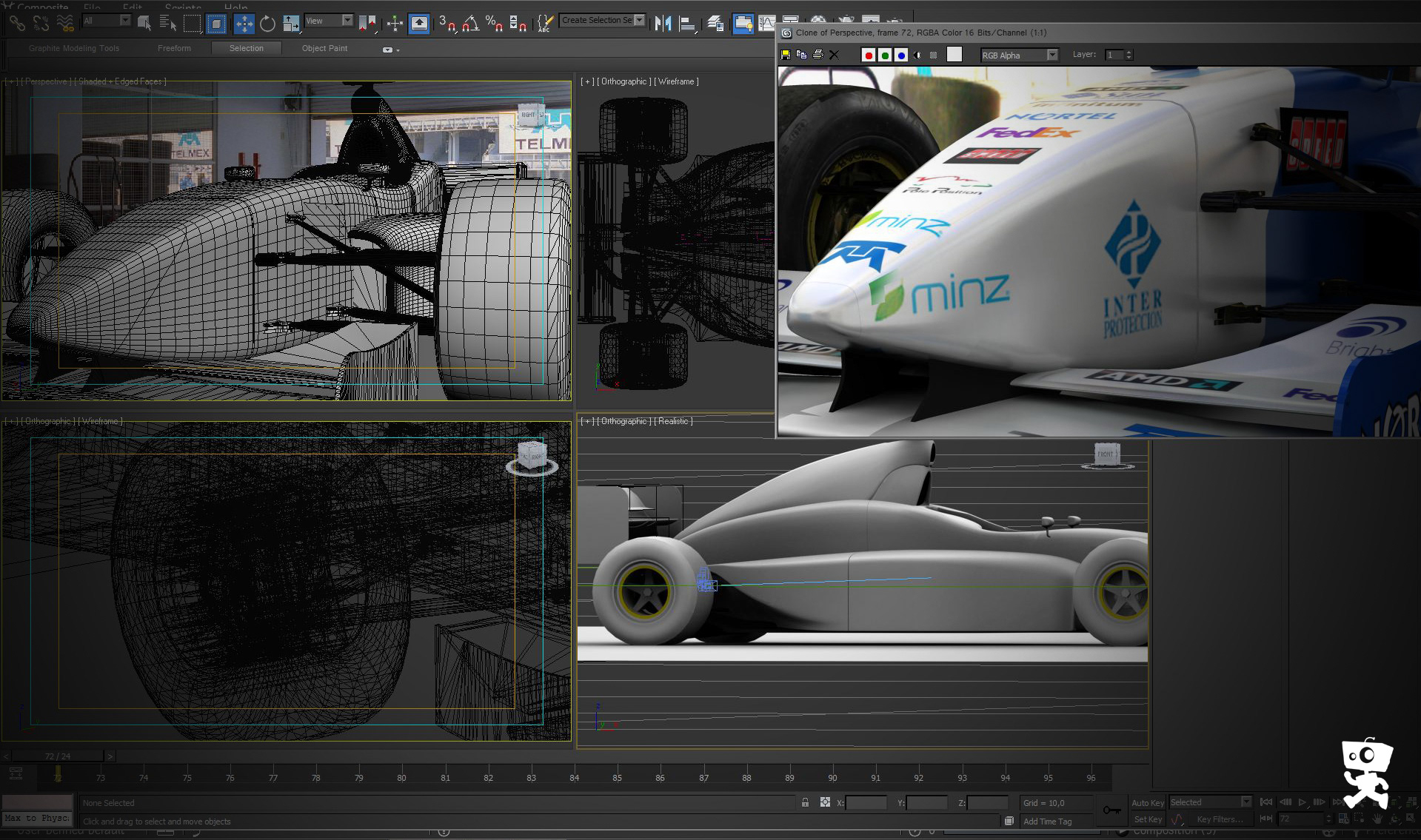Select the Selection ribbon tab
Image resolution: width=1421 pixels, height=840 pixels.
point(247,48)
